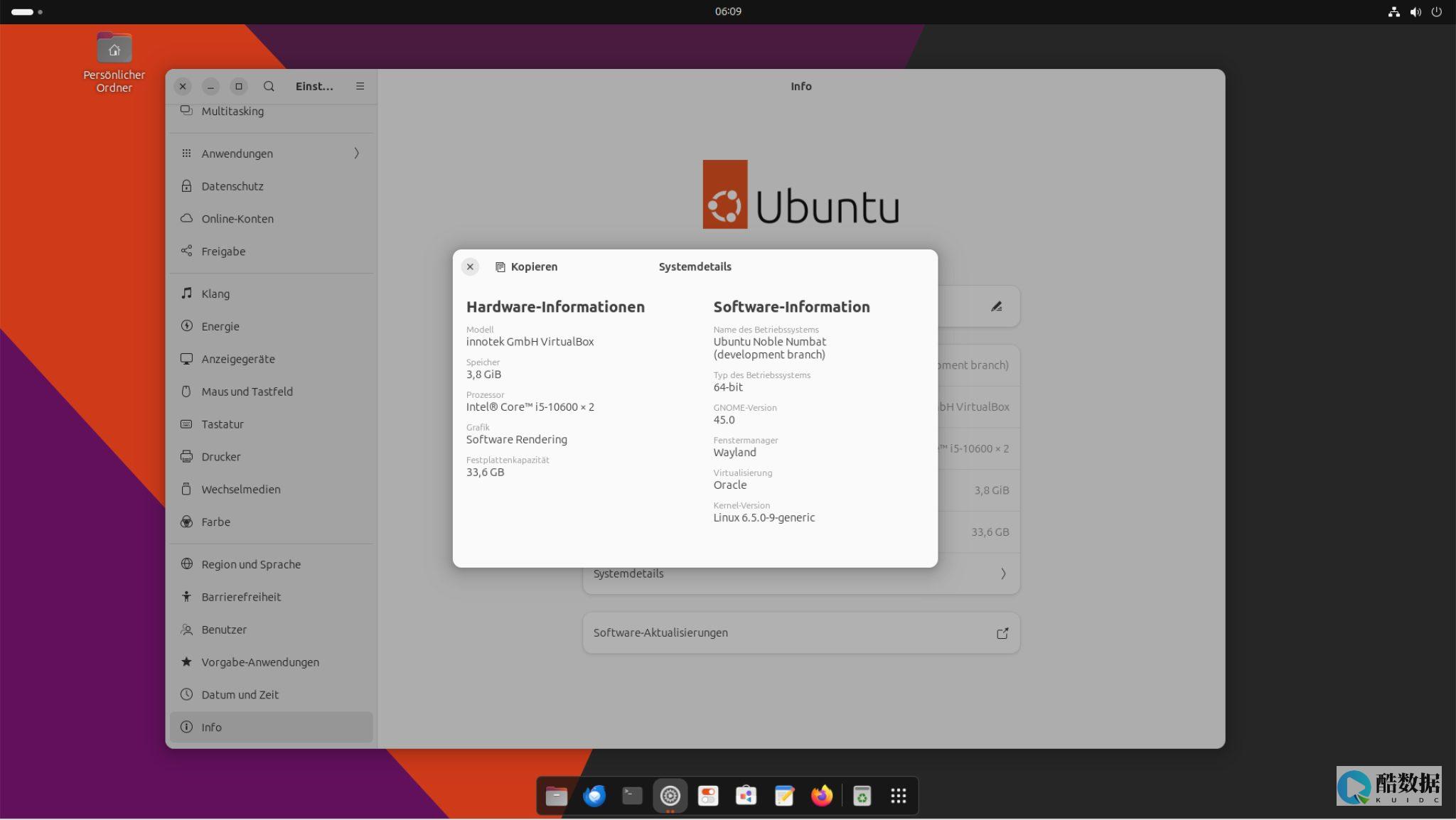Launch Terminal from the dock
The image size is (1456, 820).
pyautogui.click(x=632, y=796)
